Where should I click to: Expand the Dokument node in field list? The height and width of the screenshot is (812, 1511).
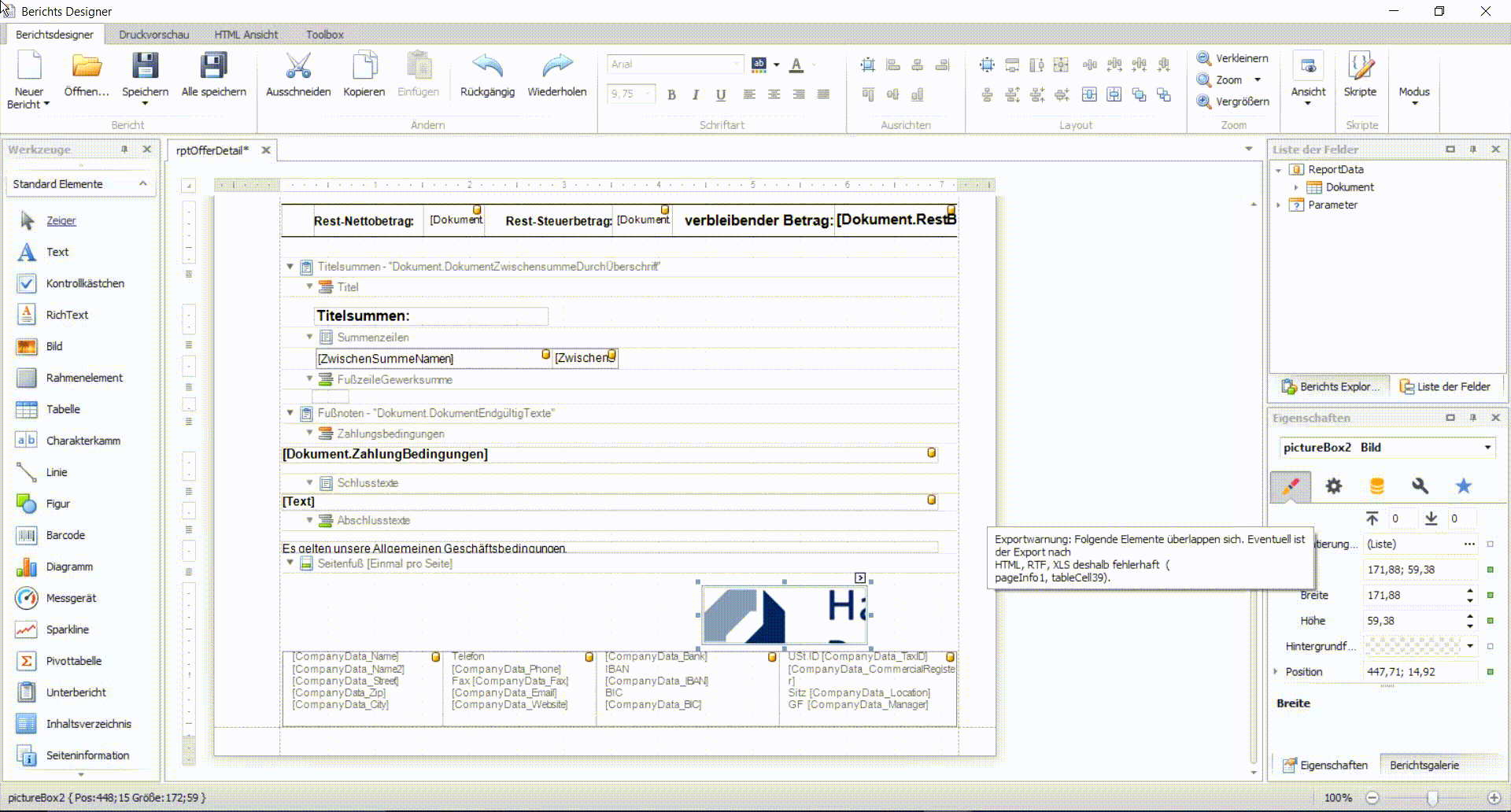tap(1295, 187)
